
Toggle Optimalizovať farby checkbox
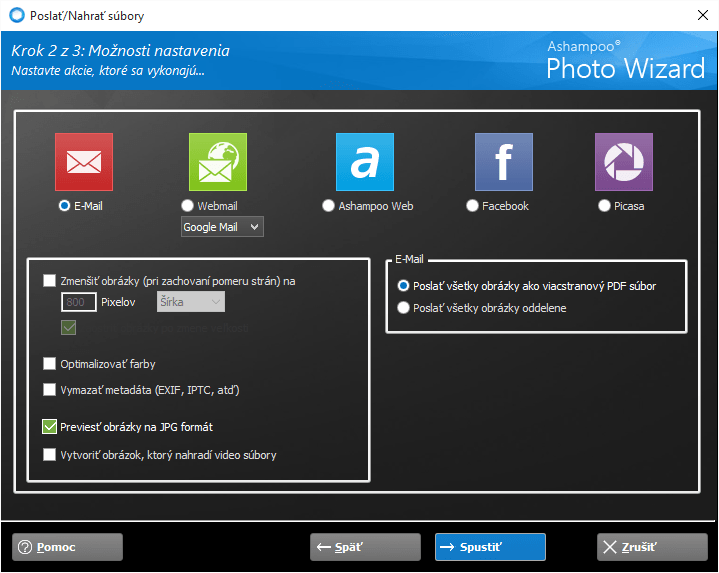(50, 364)
